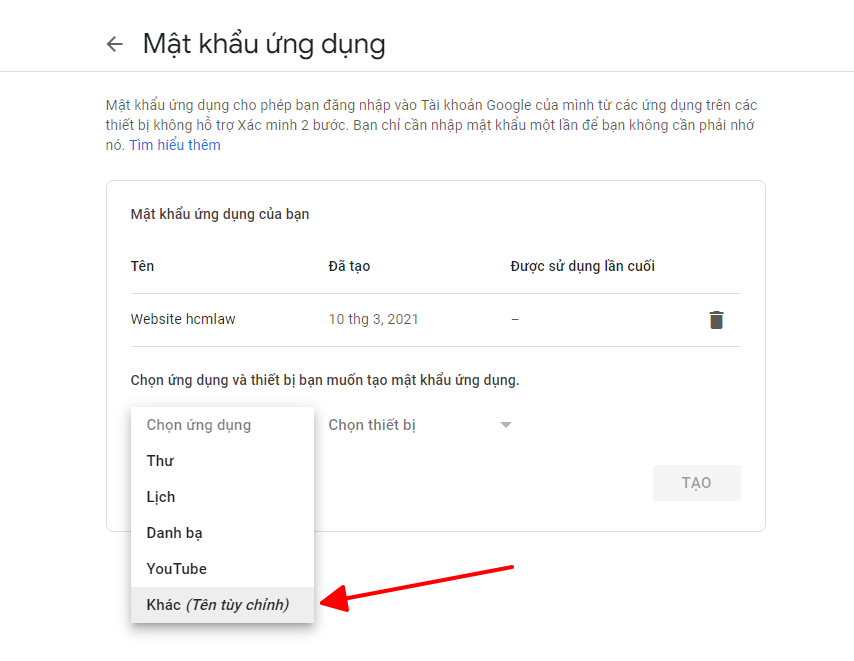The height and width of the screenshot is (661, 854).
Task: Open the Chọn thiết bị dropdown
Action: [x=420, y=425]
